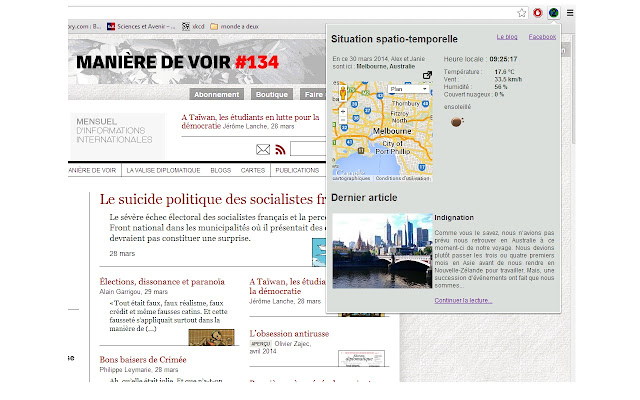Open the CARTES menu item

[x=253, y=170]
